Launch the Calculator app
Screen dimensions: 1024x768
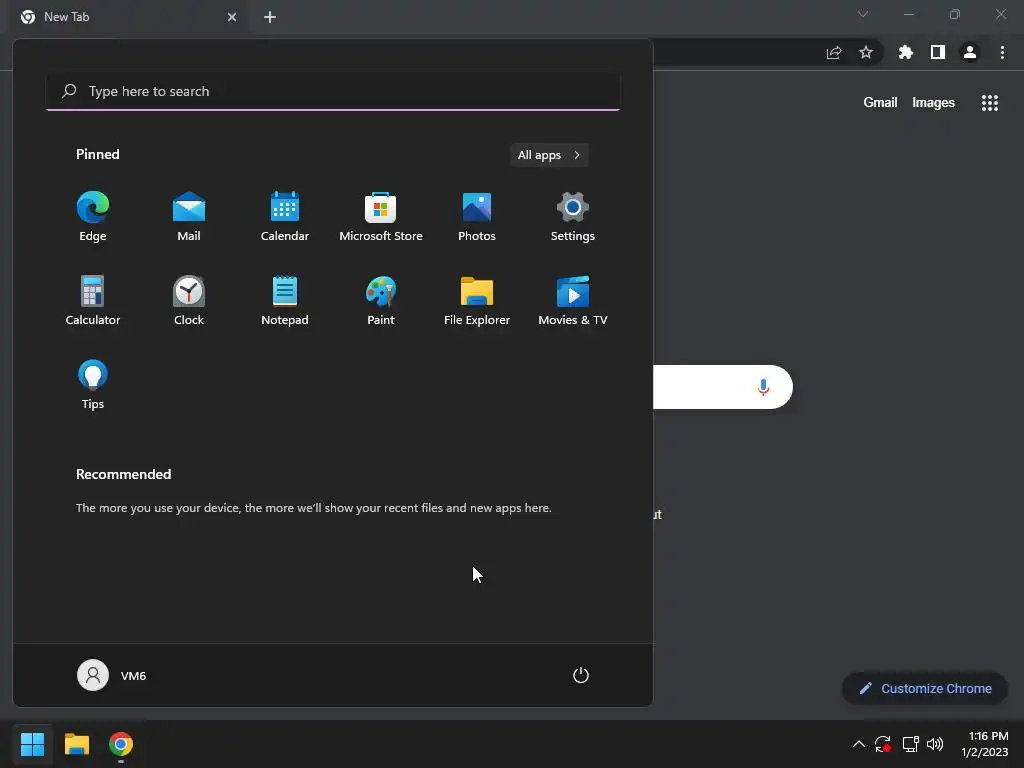pos(93,300)
